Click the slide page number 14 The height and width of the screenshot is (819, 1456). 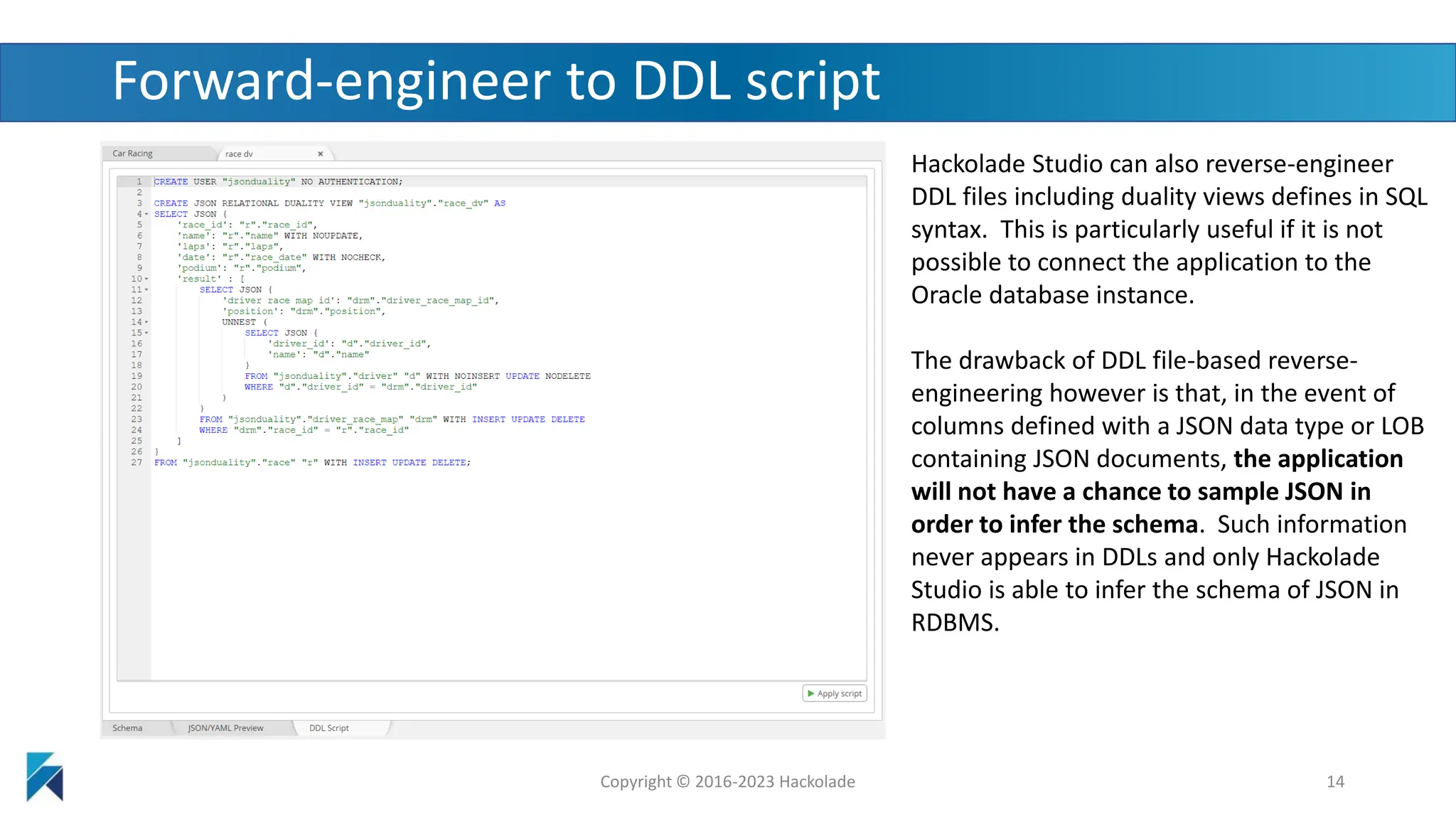click(x=1335, y=781)
